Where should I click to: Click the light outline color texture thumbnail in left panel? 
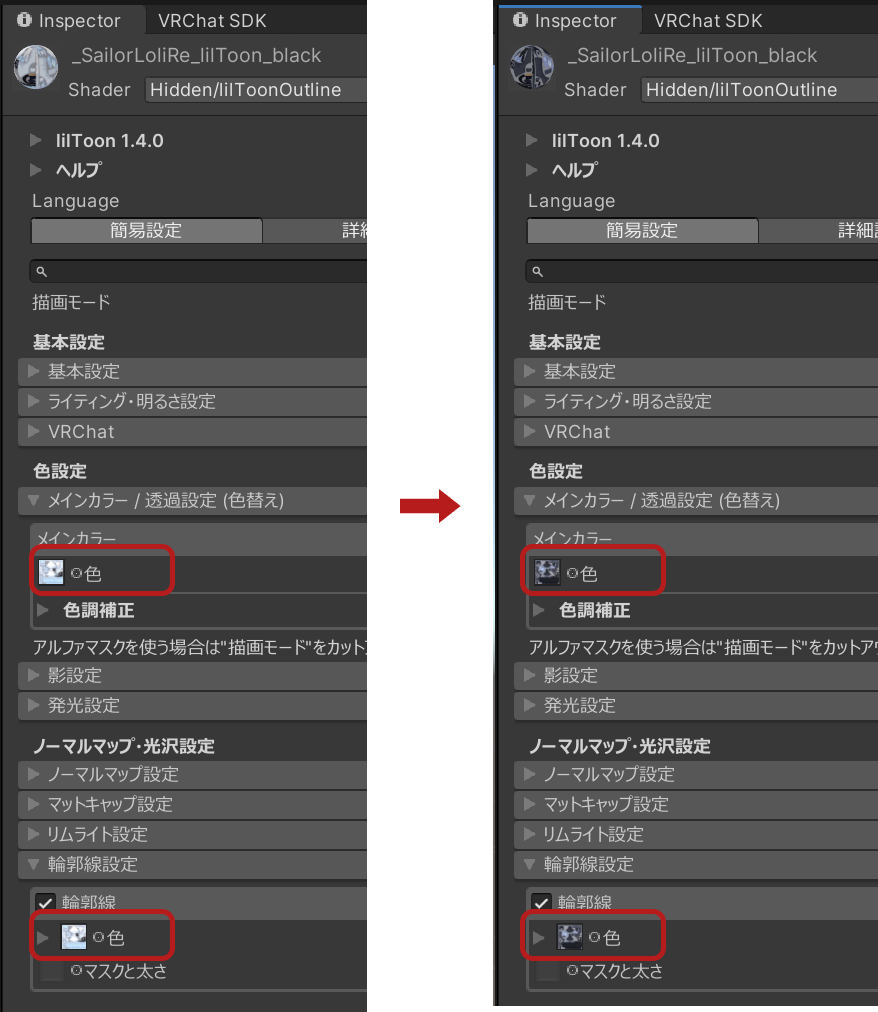[x=74, y=936]
